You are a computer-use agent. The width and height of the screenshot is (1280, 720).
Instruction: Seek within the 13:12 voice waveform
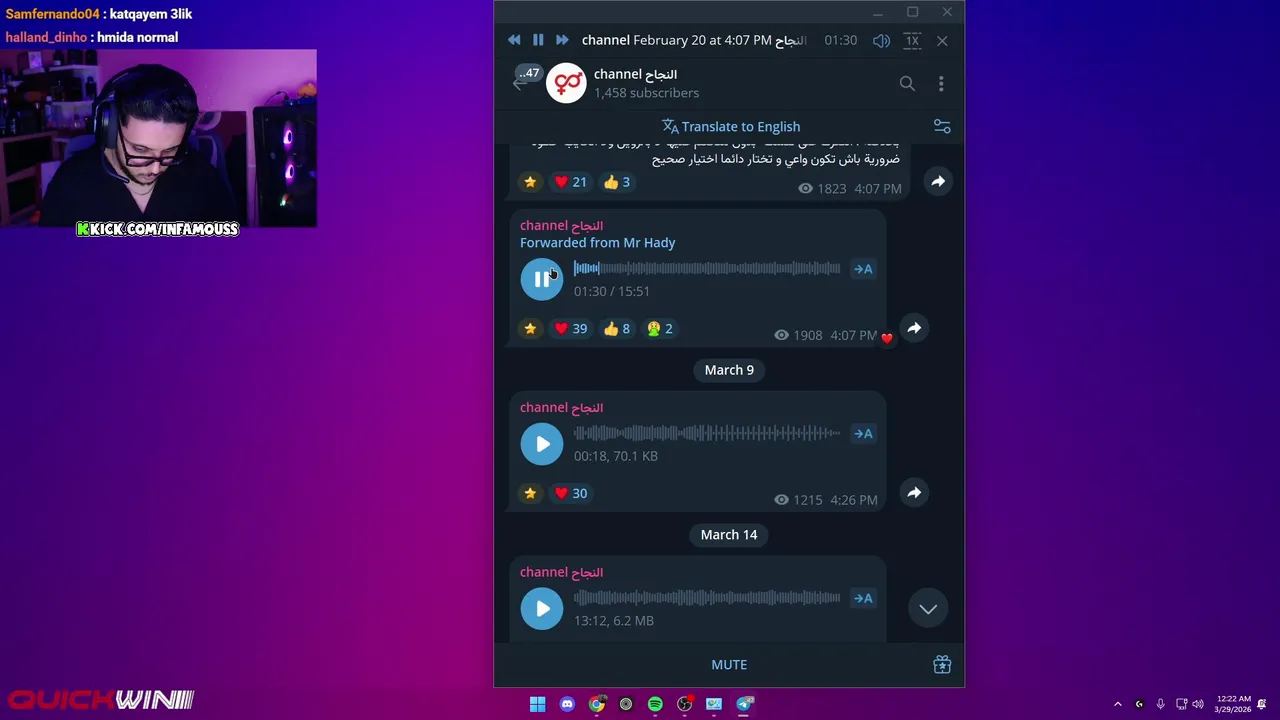tap(707, 598)
